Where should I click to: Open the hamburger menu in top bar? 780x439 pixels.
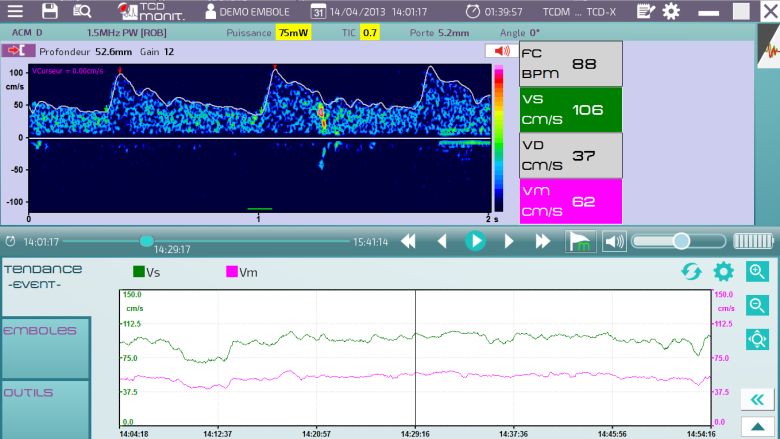point(17,11)
